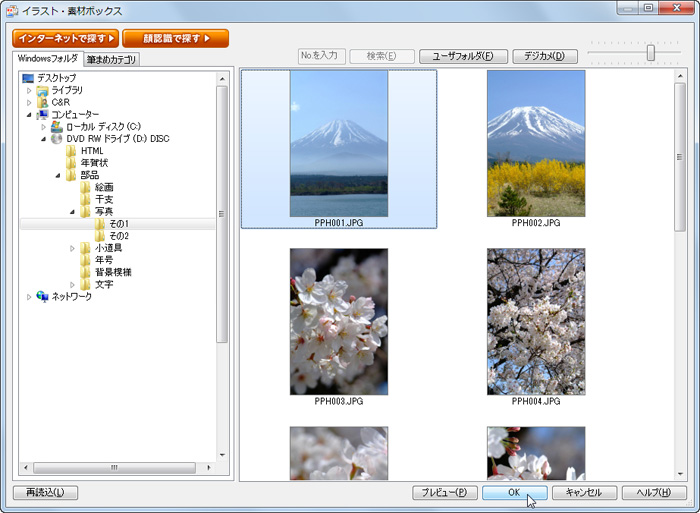This screenshot has width=700, height=513.
Task: Open the その2 folder icon
Action: click(101, 236)
